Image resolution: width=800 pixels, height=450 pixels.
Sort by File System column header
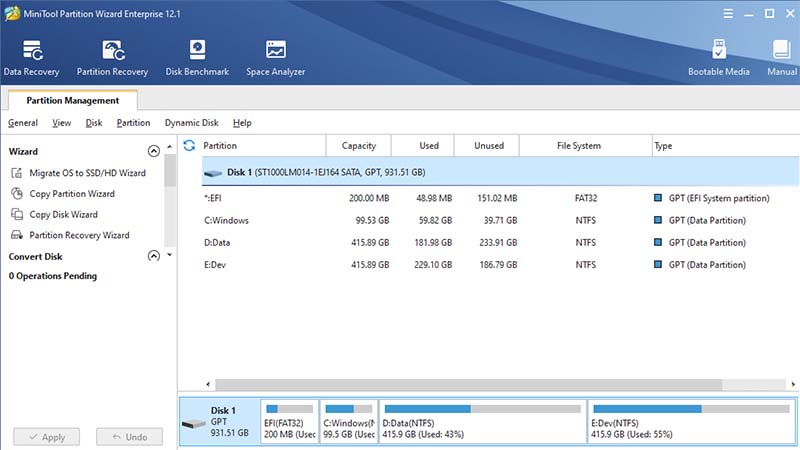pyautogui.click(x=579, y=145)
